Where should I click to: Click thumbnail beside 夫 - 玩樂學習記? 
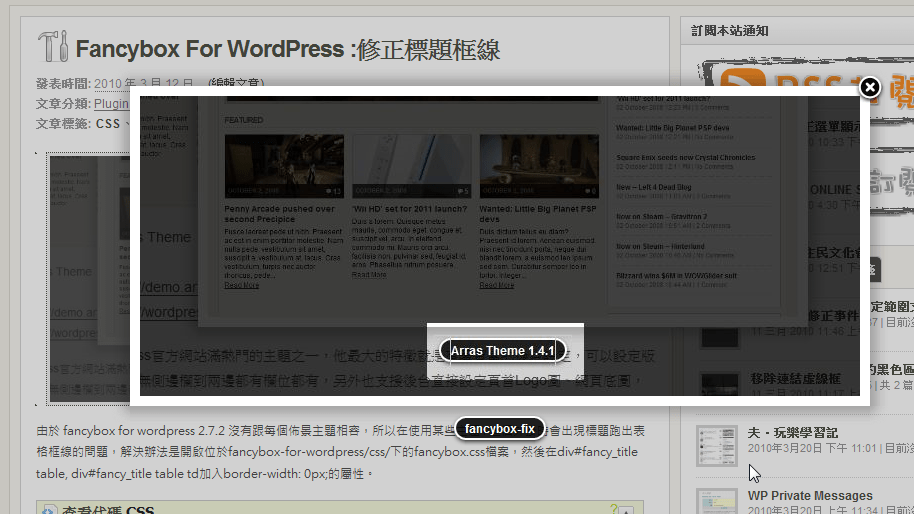tap(717, 446)
